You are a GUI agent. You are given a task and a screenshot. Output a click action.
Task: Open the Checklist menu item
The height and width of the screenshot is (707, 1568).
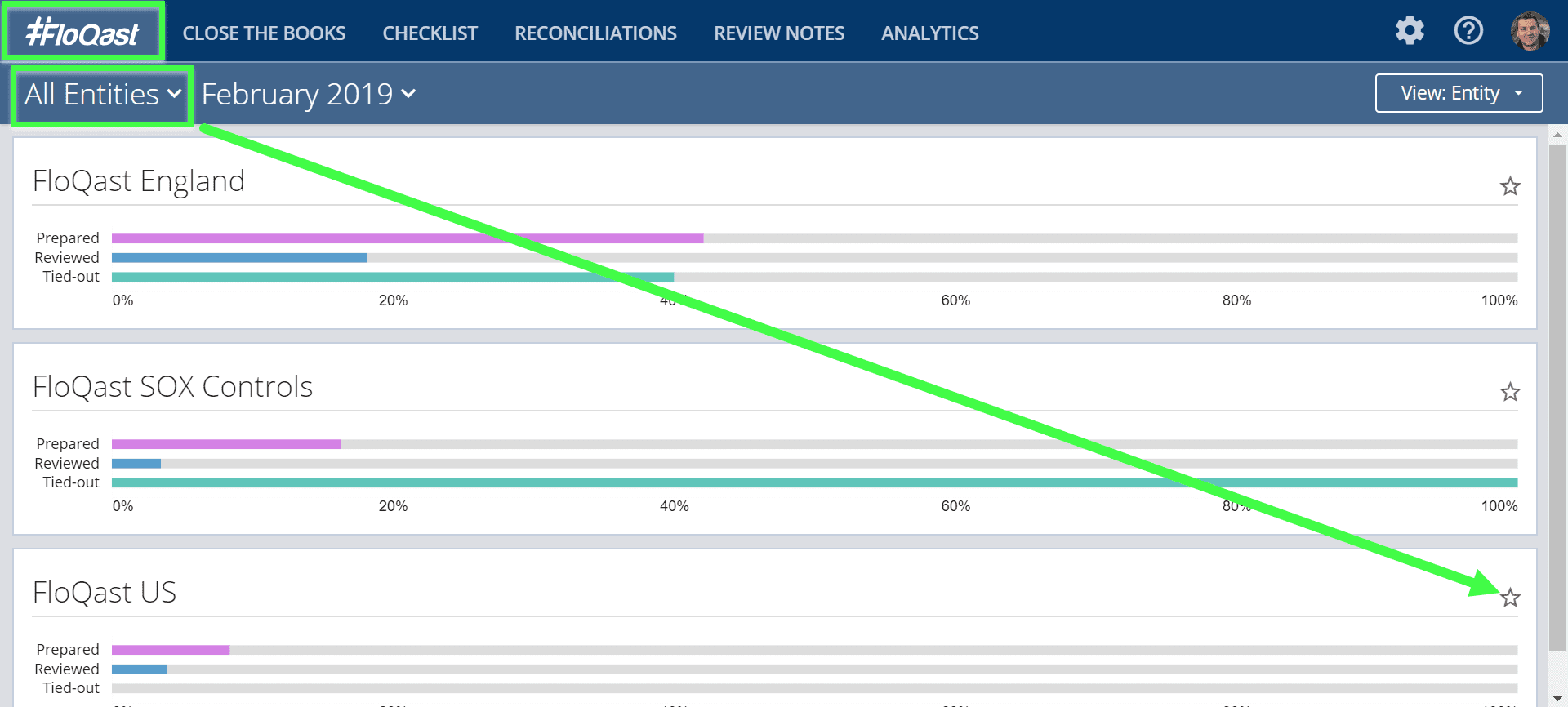pos(430,33)
